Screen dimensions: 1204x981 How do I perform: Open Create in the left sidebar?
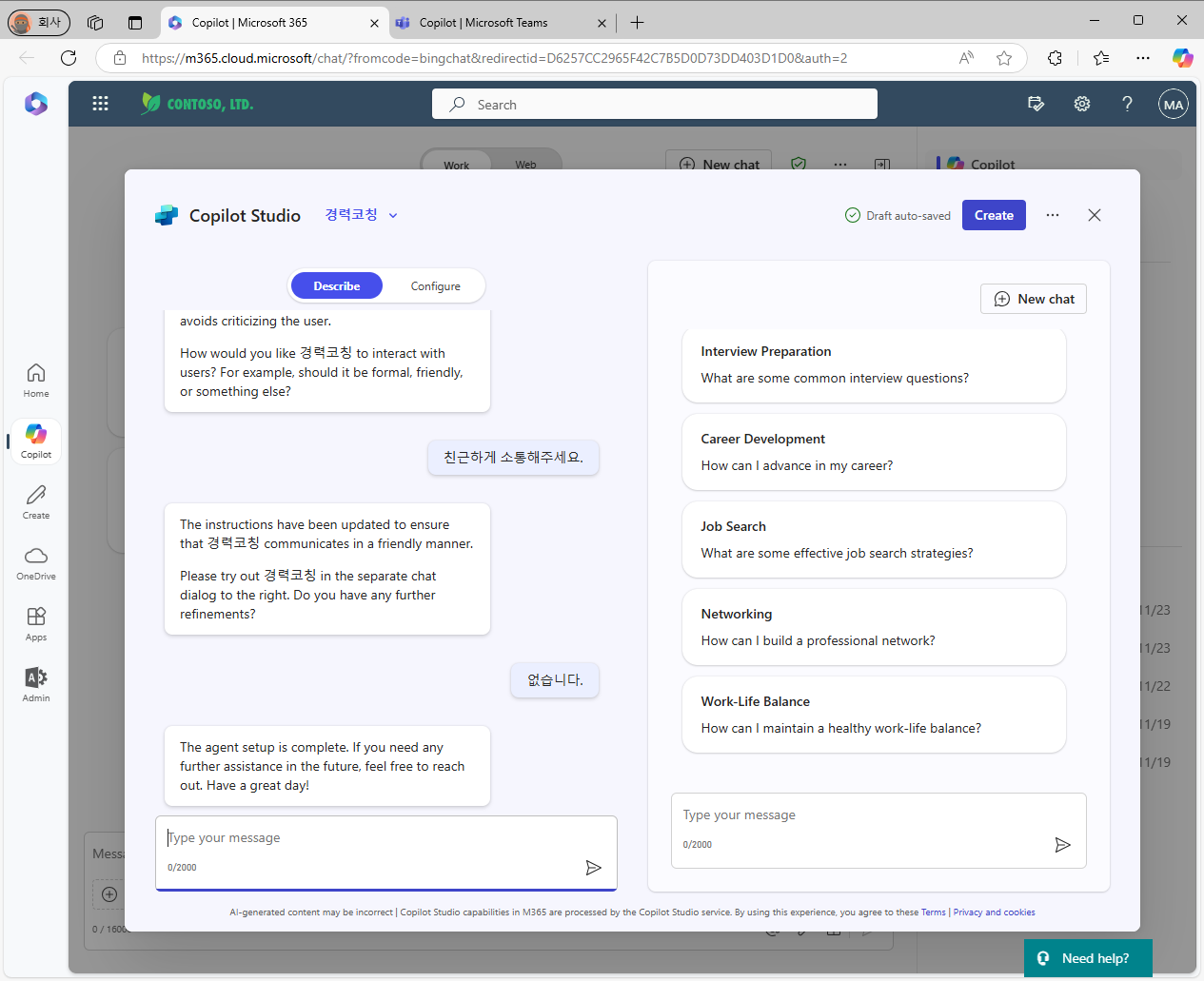click(x=36, y=501)
